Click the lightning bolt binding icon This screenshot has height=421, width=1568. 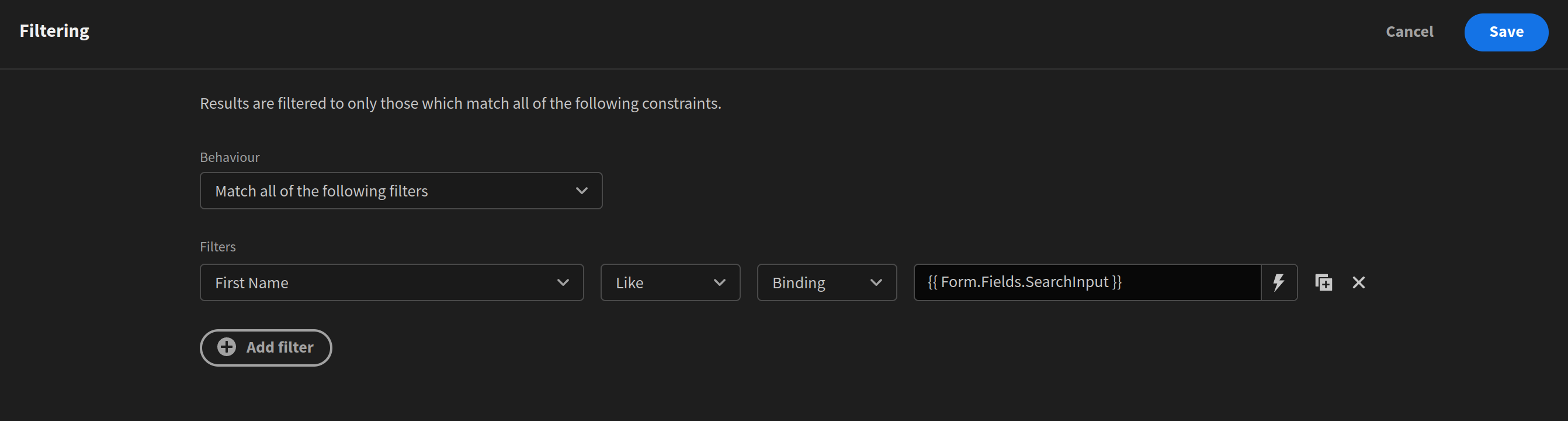[1279, 282]
